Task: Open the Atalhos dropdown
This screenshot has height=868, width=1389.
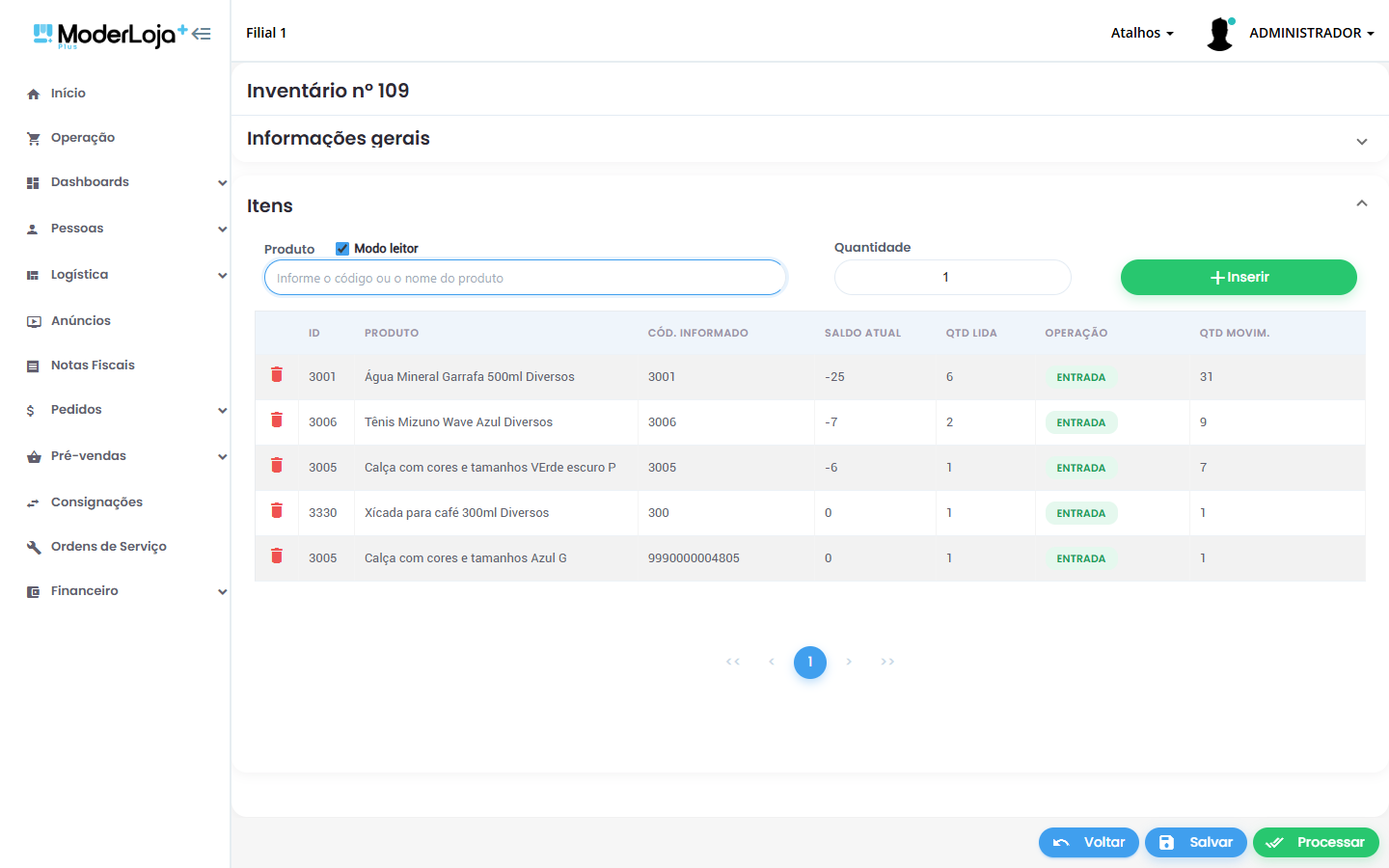Action: pyautogui.click(x=1142, y=33)
